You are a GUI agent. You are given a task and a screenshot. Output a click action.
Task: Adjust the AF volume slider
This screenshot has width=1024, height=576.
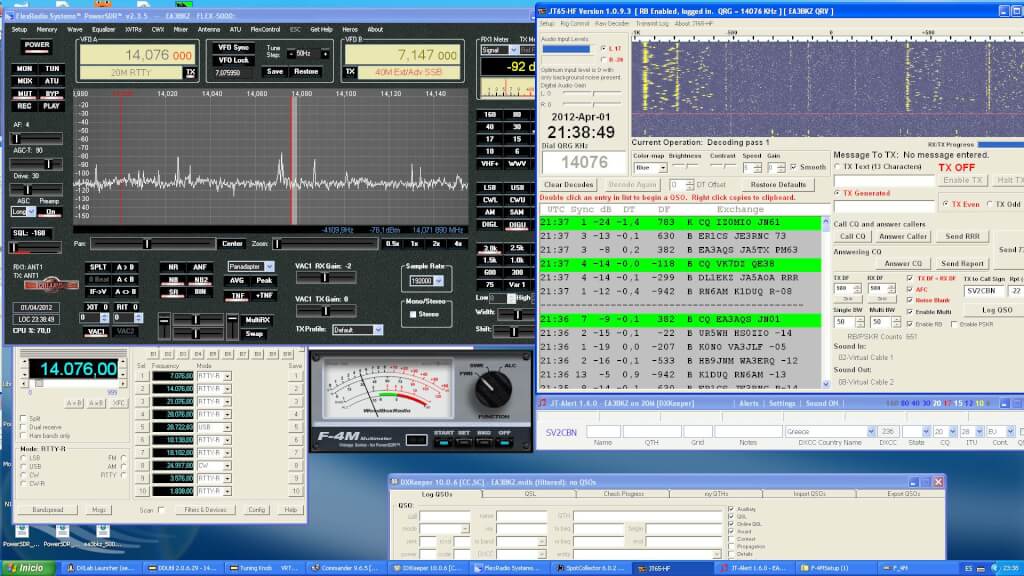37,138
